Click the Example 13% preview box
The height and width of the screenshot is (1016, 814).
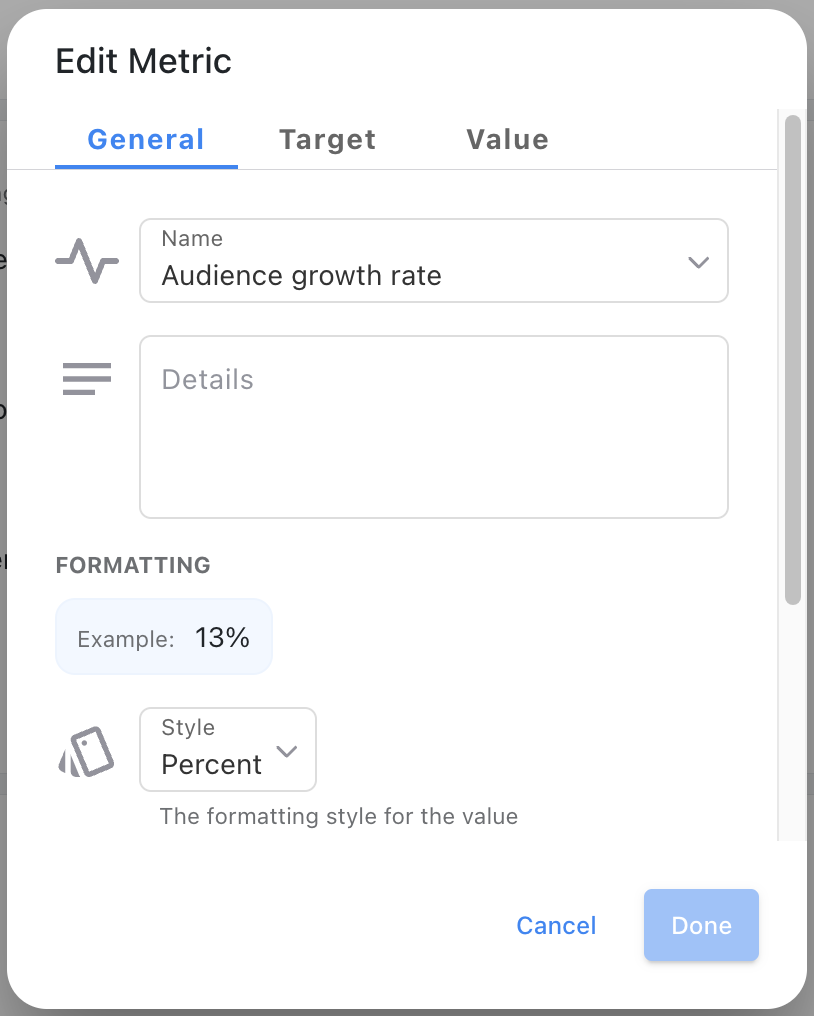164,637
